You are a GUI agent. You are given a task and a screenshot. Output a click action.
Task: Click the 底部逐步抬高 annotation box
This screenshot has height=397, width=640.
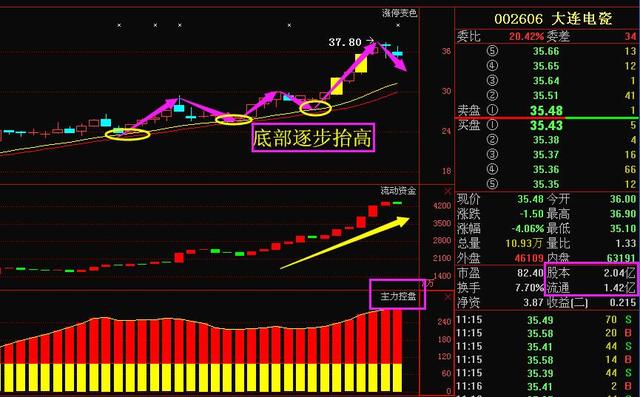tap(313, 138)
